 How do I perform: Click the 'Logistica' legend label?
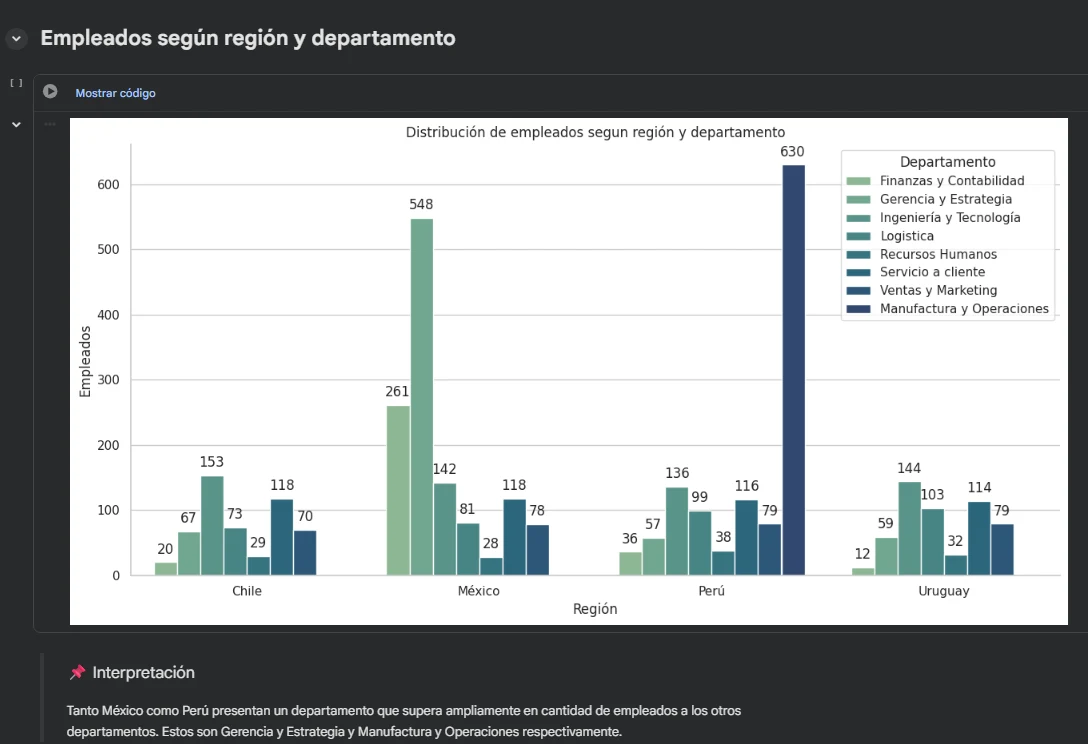click(x=907, y=236)
